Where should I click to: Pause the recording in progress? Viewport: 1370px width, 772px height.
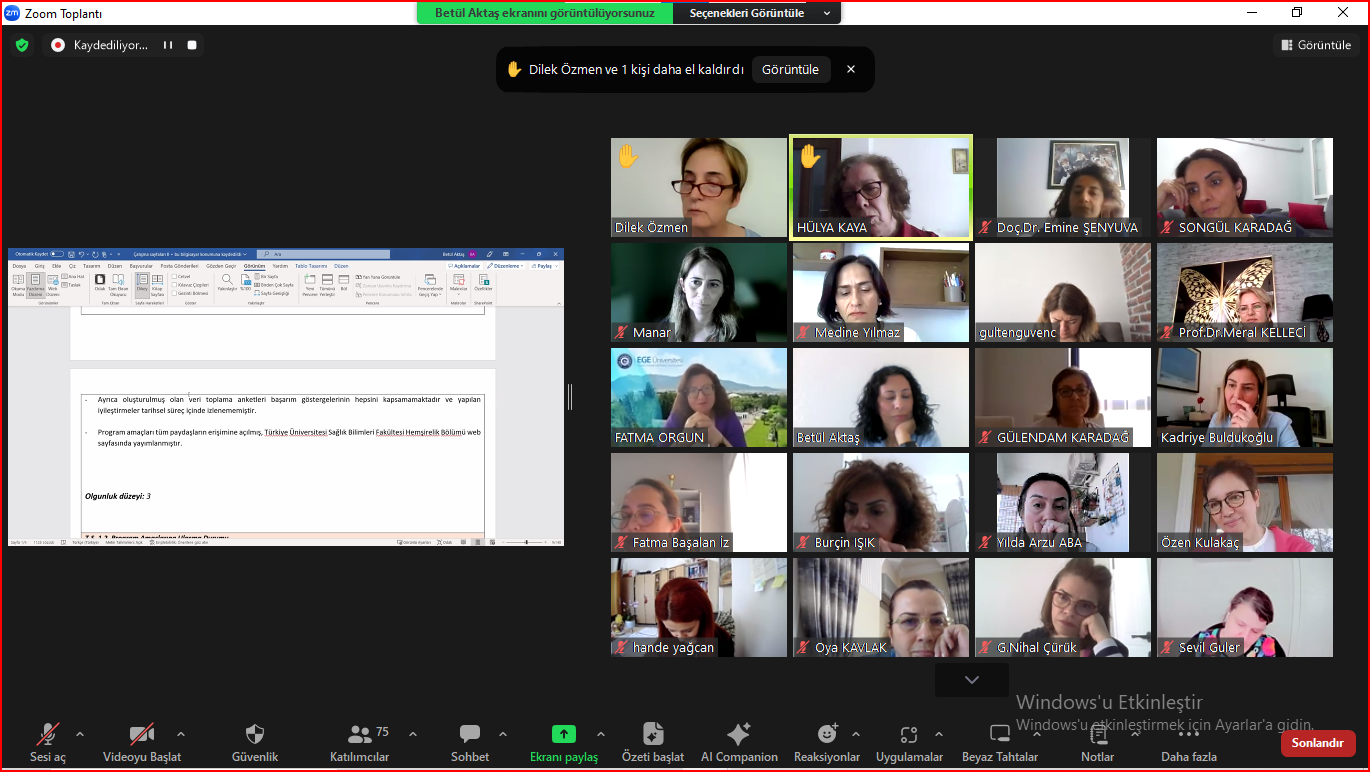[x=168, y=45]
